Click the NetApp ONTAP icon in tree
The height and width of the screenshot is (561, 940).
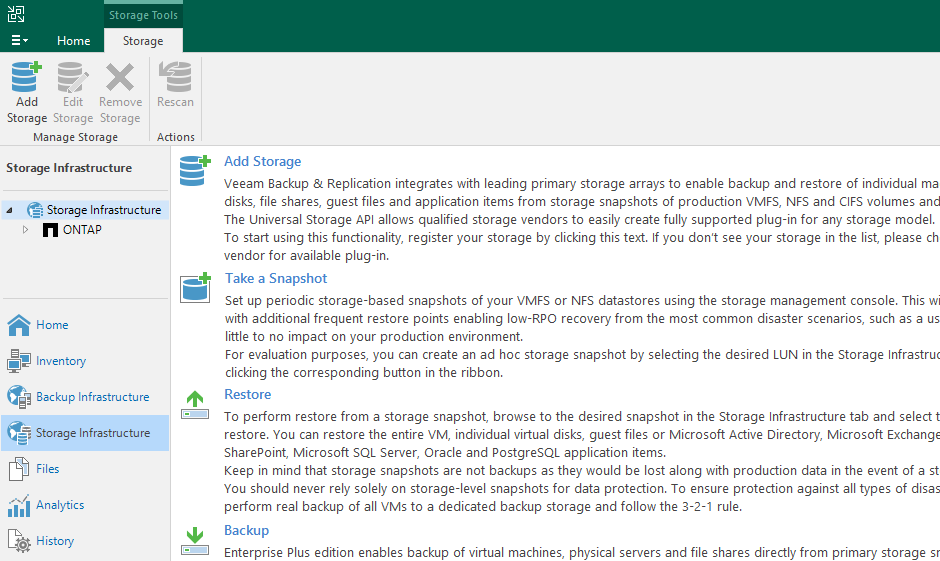coord(50,230)
